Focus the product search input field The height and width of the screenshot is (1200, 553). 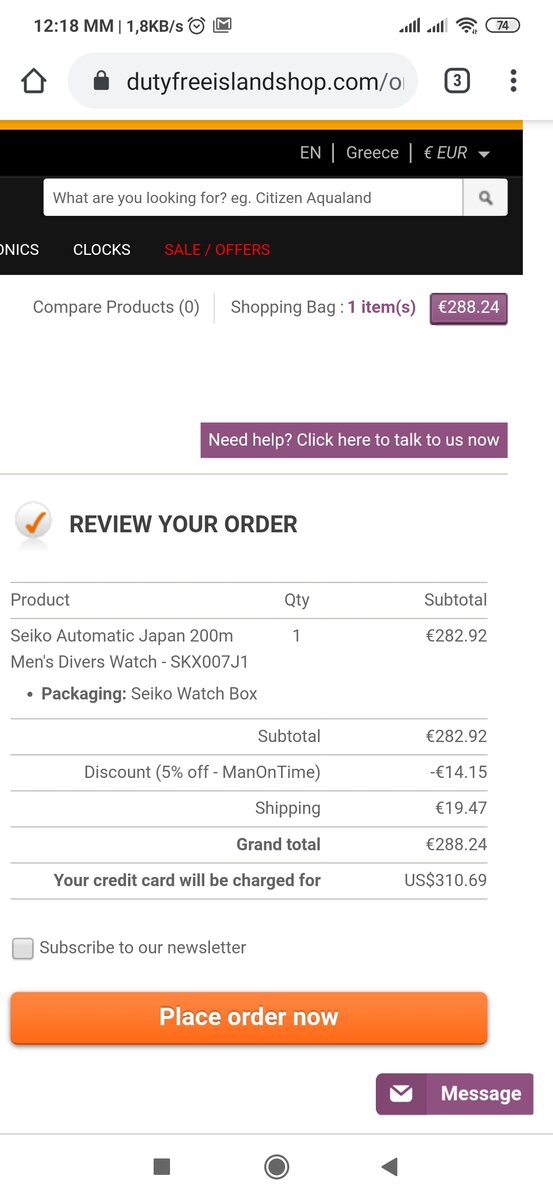[253, 198]
